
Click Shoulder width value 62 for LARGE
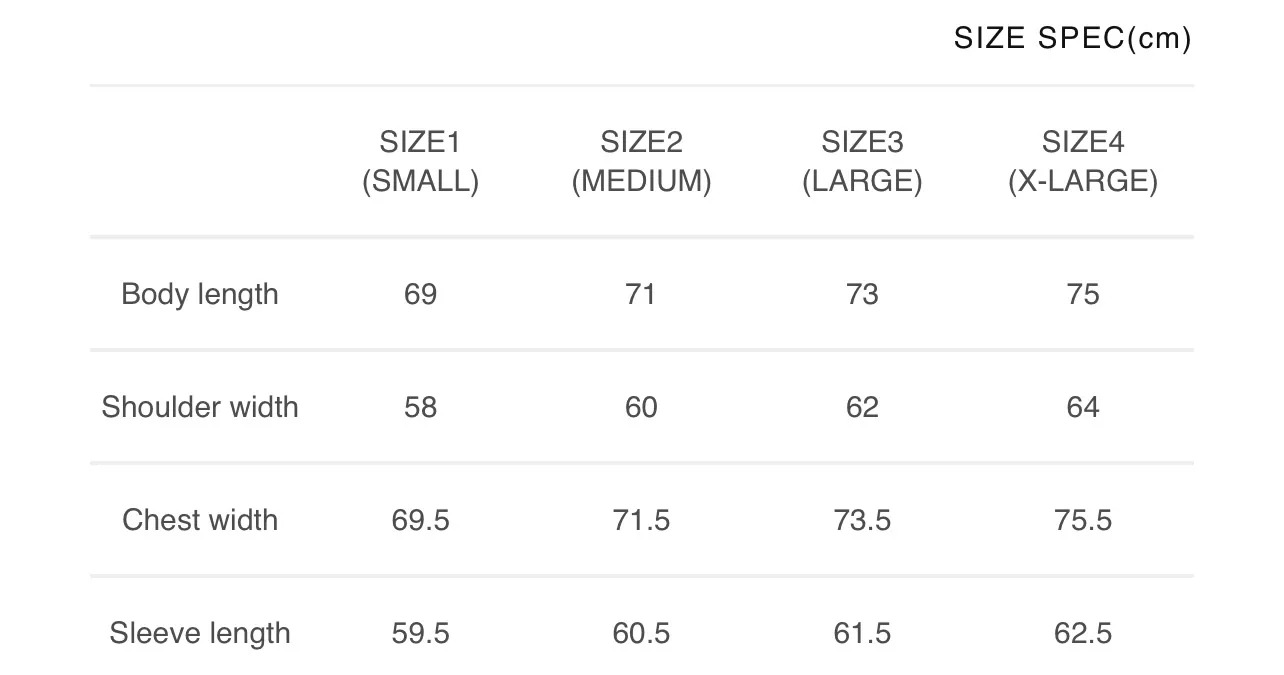point(862,407)
